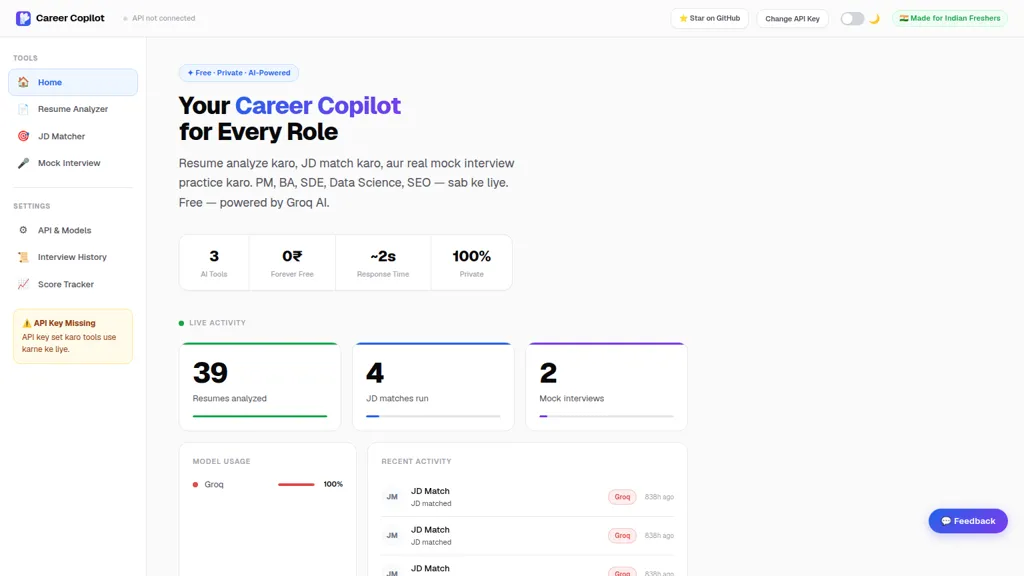Click the star icon on GitHub button
1024x576 pixels.
pyautogui.click(x=683, y=18)
